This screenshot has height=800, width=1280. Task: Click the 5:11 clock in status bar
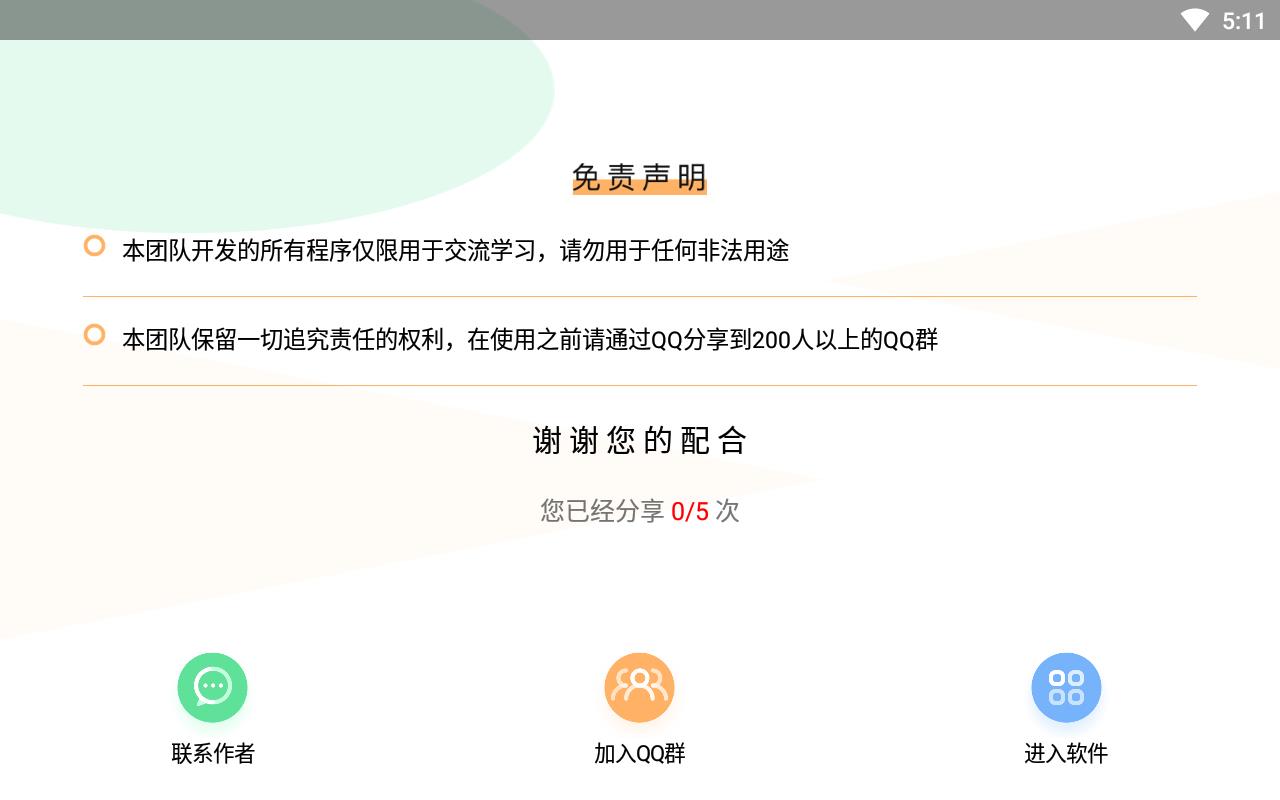pos(1244,21)
